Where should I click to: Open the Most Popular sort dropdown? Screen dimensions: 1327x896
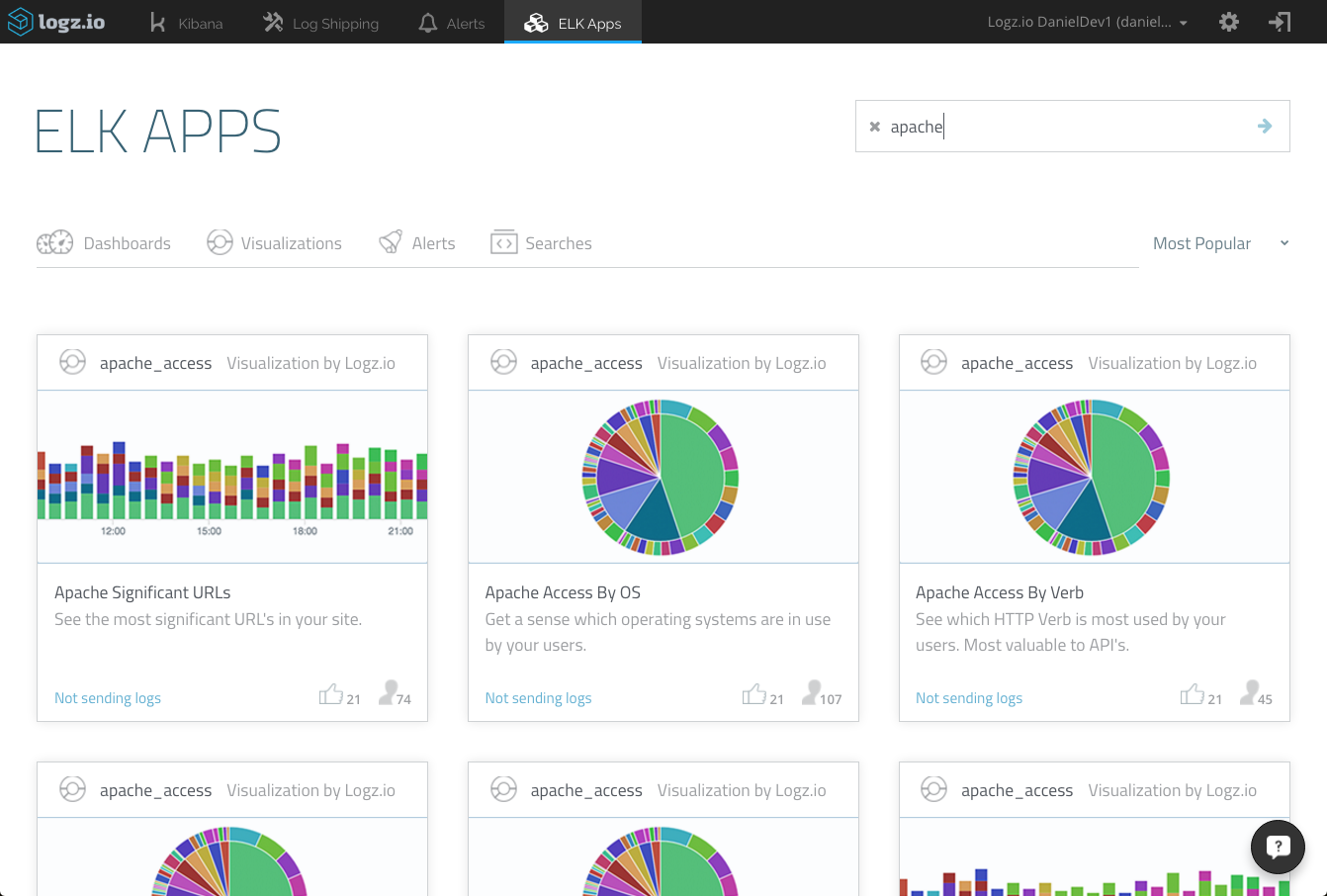point(1220,243)
